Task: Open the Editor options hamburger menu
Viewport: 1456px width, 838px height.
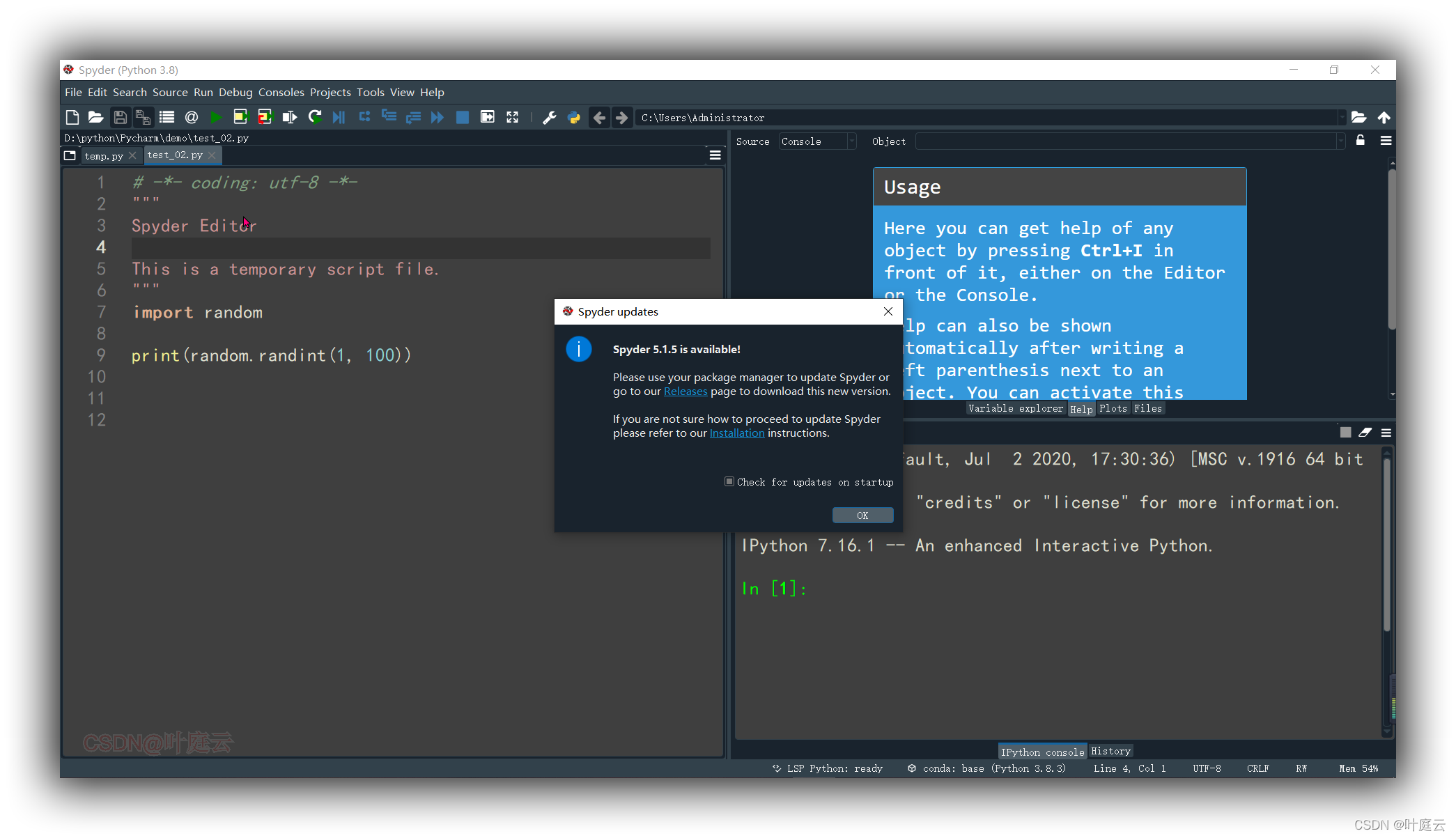Action: (x=715, y=155)
